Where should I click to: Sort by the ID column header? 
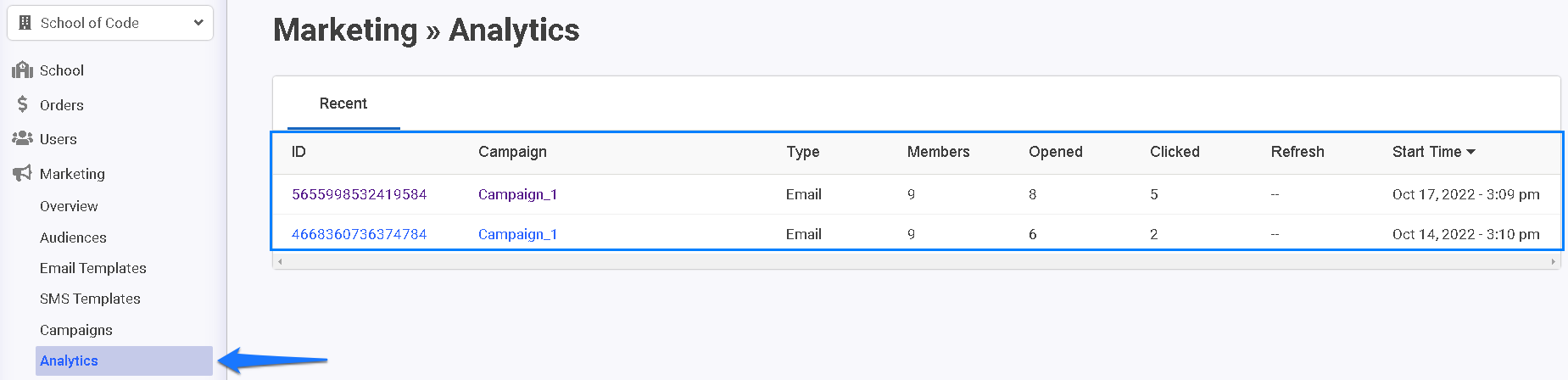click(299, 152)
